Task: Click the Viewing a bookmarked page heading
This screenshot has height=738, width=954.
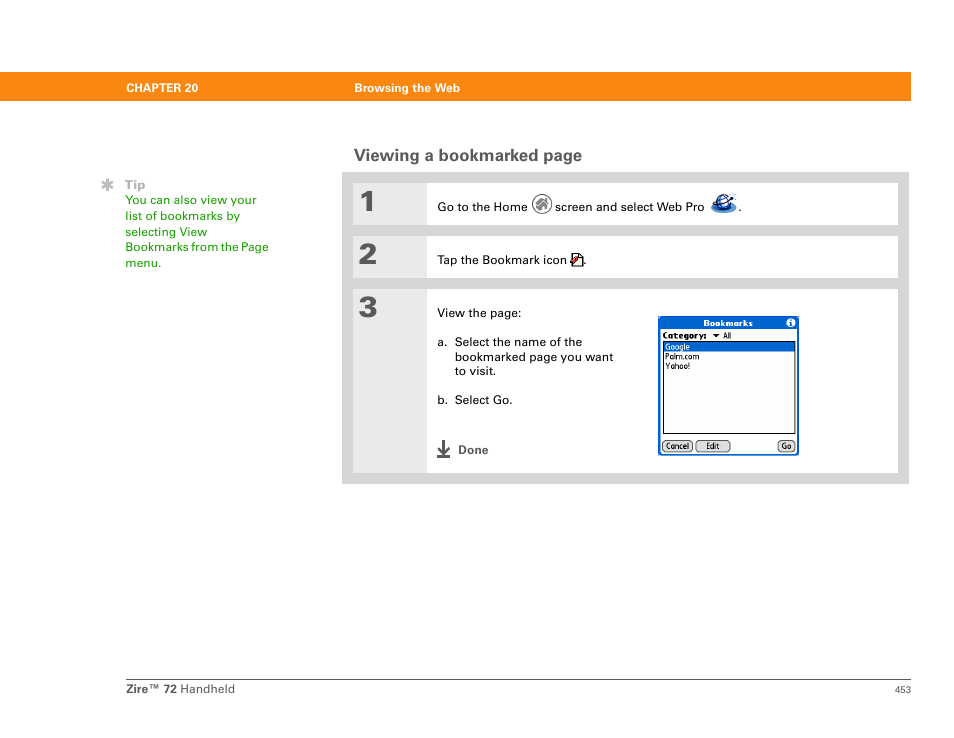Action: [x=468, y=155]
